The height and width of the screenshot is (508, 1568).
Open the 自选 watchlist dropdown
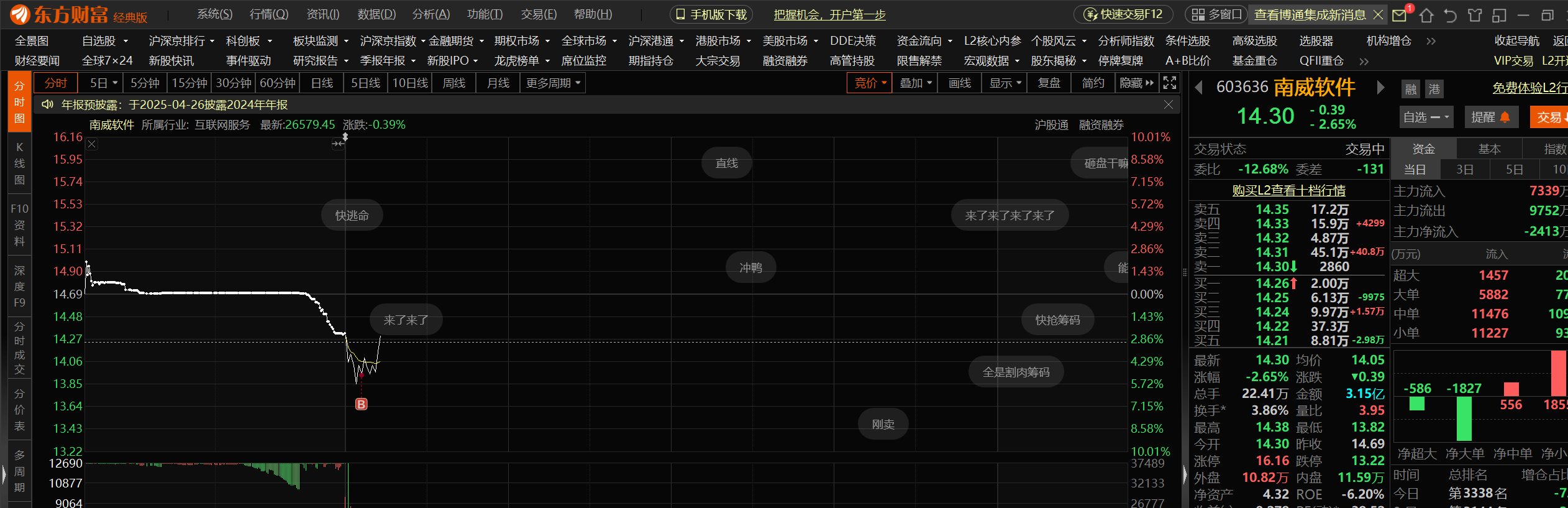click(x=1426, y=117)
